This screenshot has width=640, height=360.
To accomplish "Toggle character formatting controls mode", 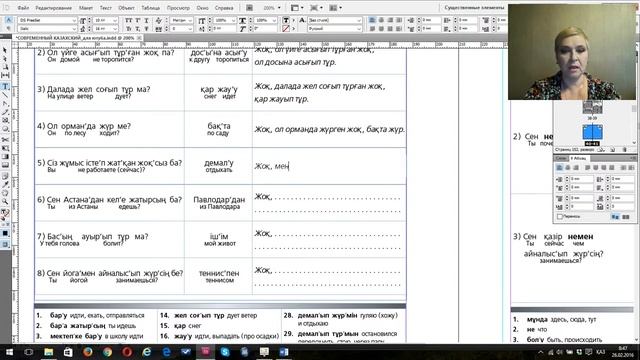I will [x=8, y=20].
